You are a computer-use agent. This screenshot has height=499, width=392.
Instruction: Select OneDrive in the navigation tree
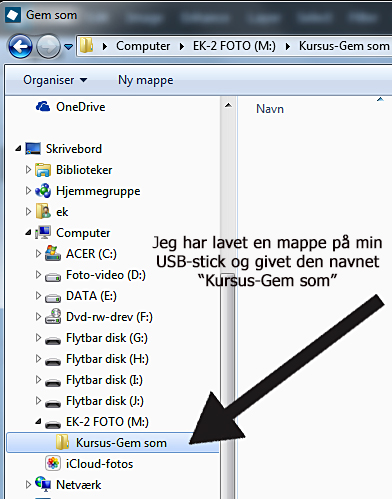click(80, 107)
